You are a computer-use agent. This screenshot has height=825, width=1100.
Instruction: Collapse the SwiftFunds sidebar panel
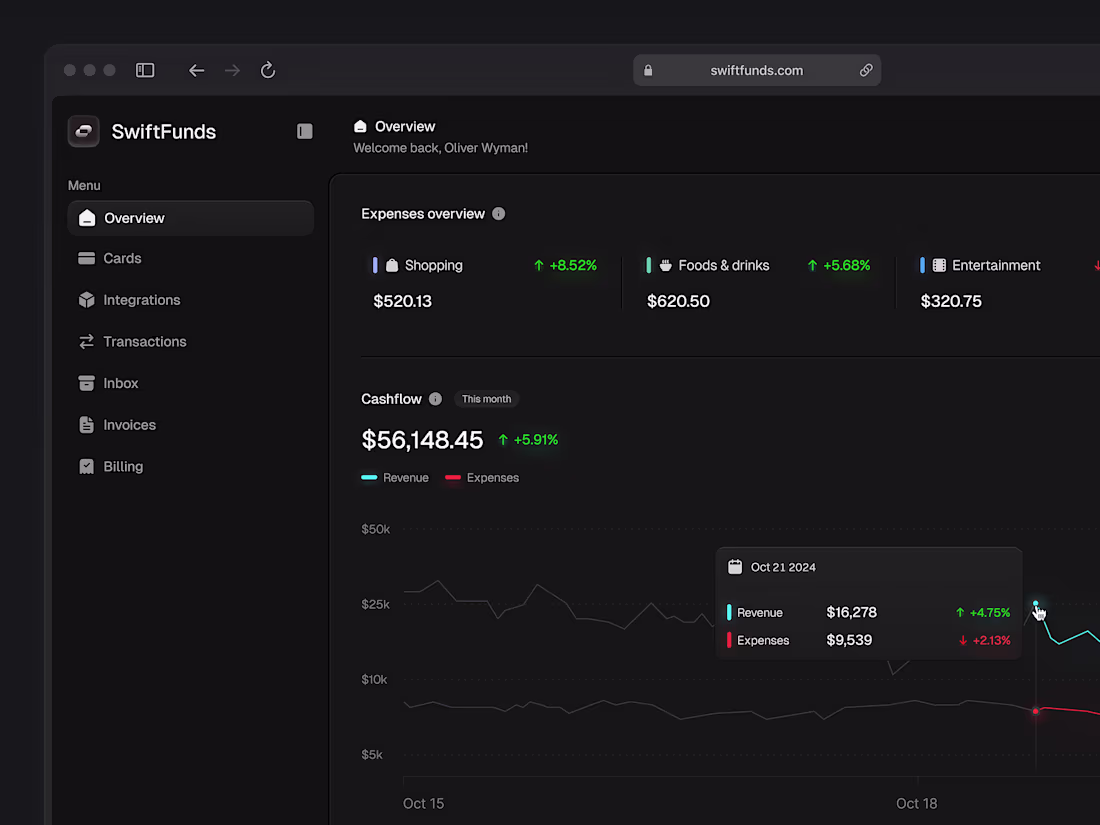point(304,131)
